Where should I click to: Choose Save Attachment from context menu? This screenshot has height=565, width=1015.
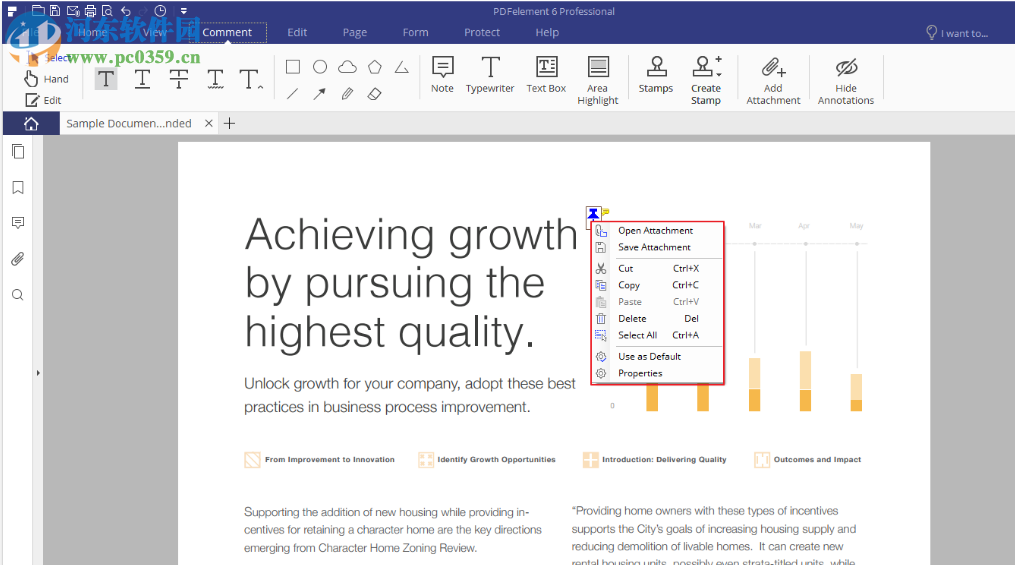(x=654, y=247)
